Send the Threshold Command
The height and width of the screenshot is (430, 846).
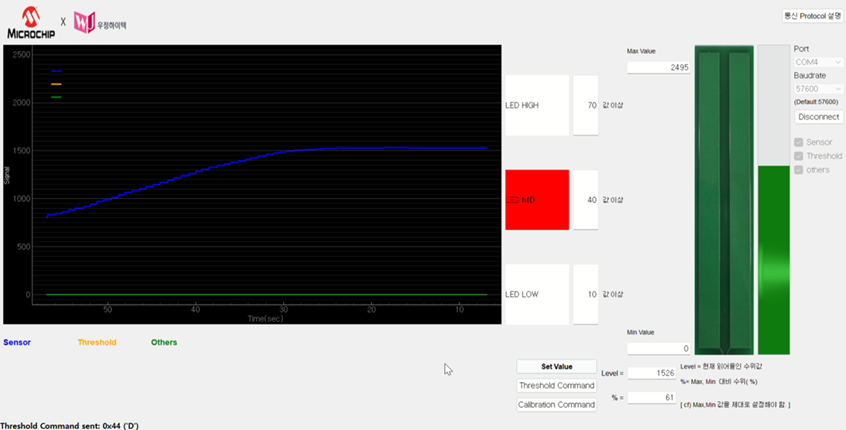click(556, 385)
